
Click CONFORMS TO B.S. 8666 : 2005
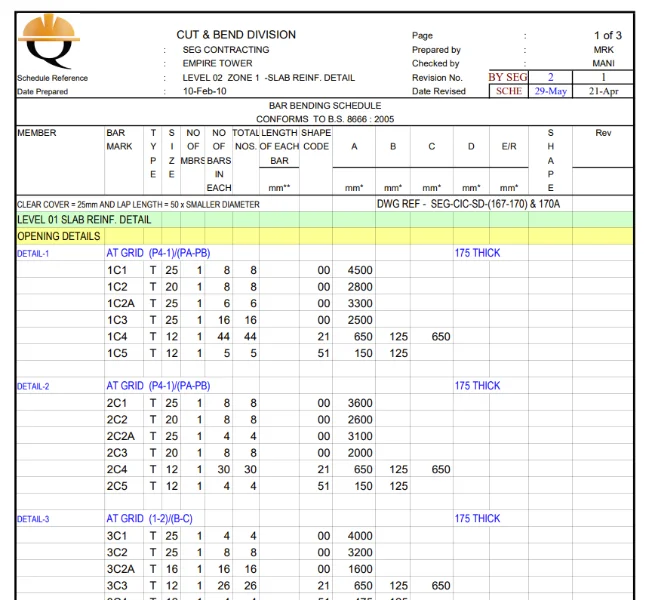point(325,119)
